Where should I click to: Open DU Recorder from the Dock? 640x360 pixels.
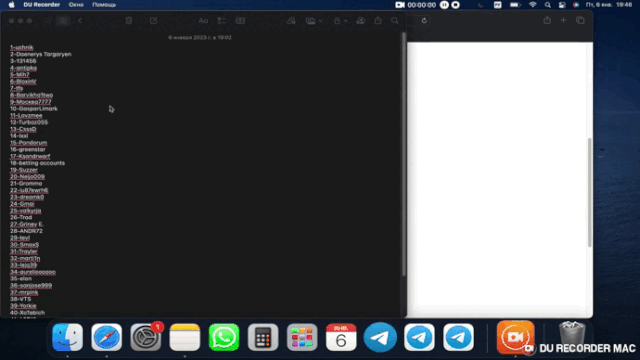[516, 337]
